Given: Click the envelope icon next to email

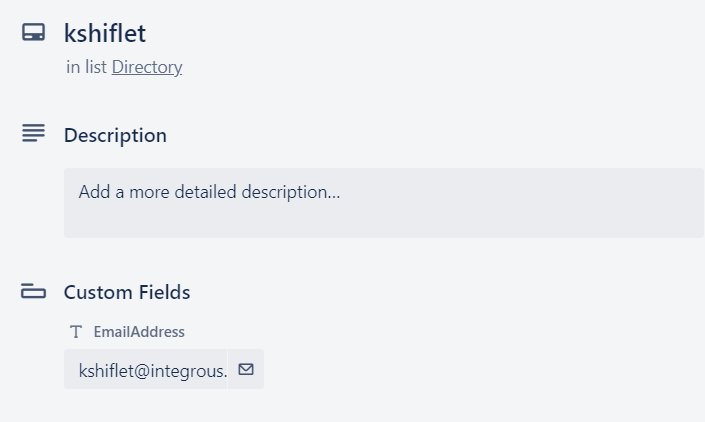Looking at the screenshot, I should coord(246,369).
